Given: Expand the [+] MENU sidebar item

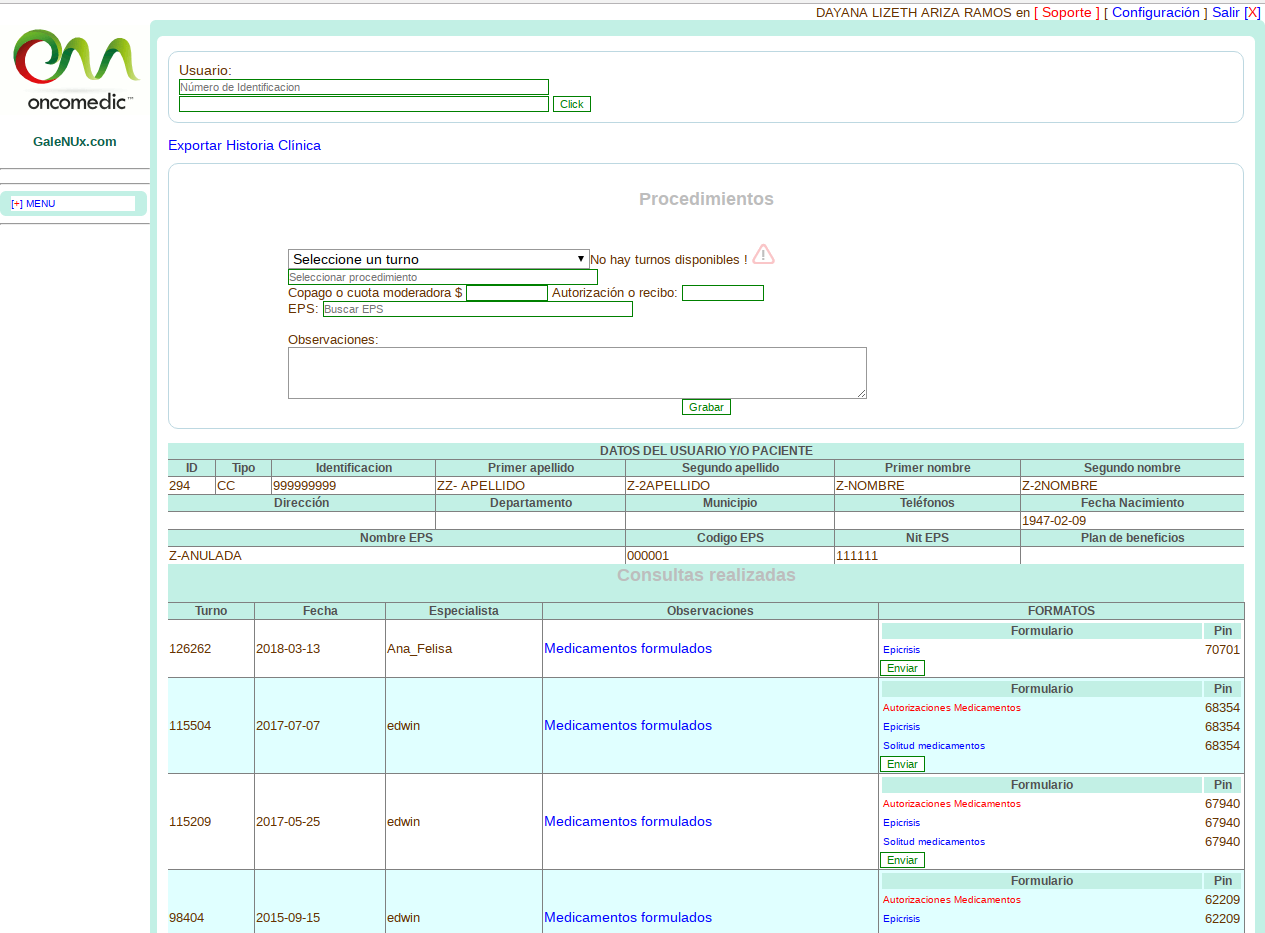Looking at the screenshot, I should 34,204.
